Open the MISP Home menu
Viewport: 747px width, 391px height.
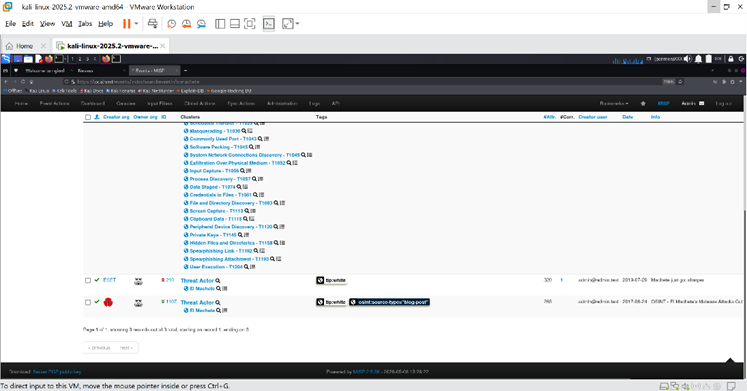(x=21, y=103)
